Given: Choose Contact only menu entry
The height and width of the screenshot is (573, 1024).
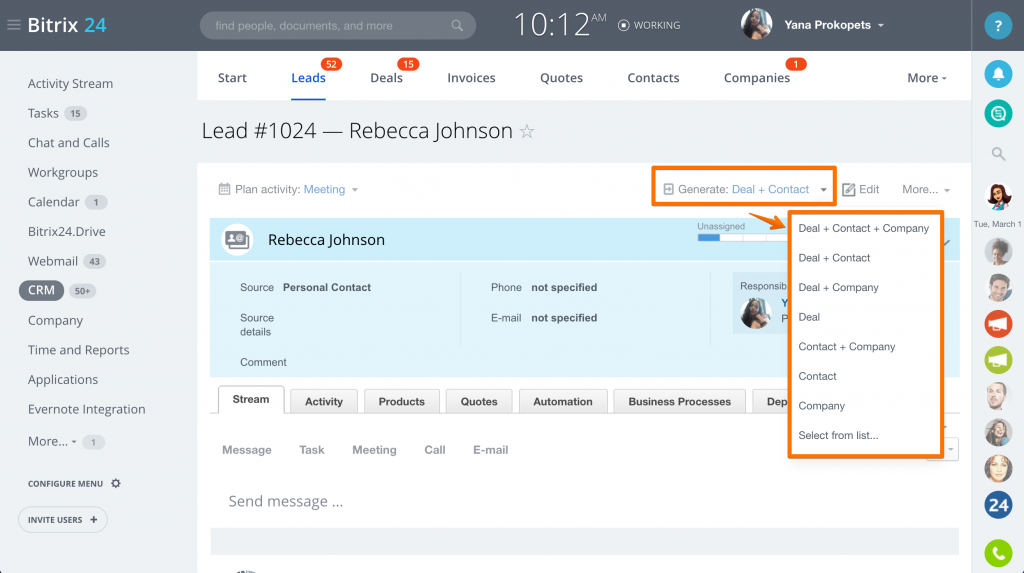Looking at the screenshot, I should (817, 376).
